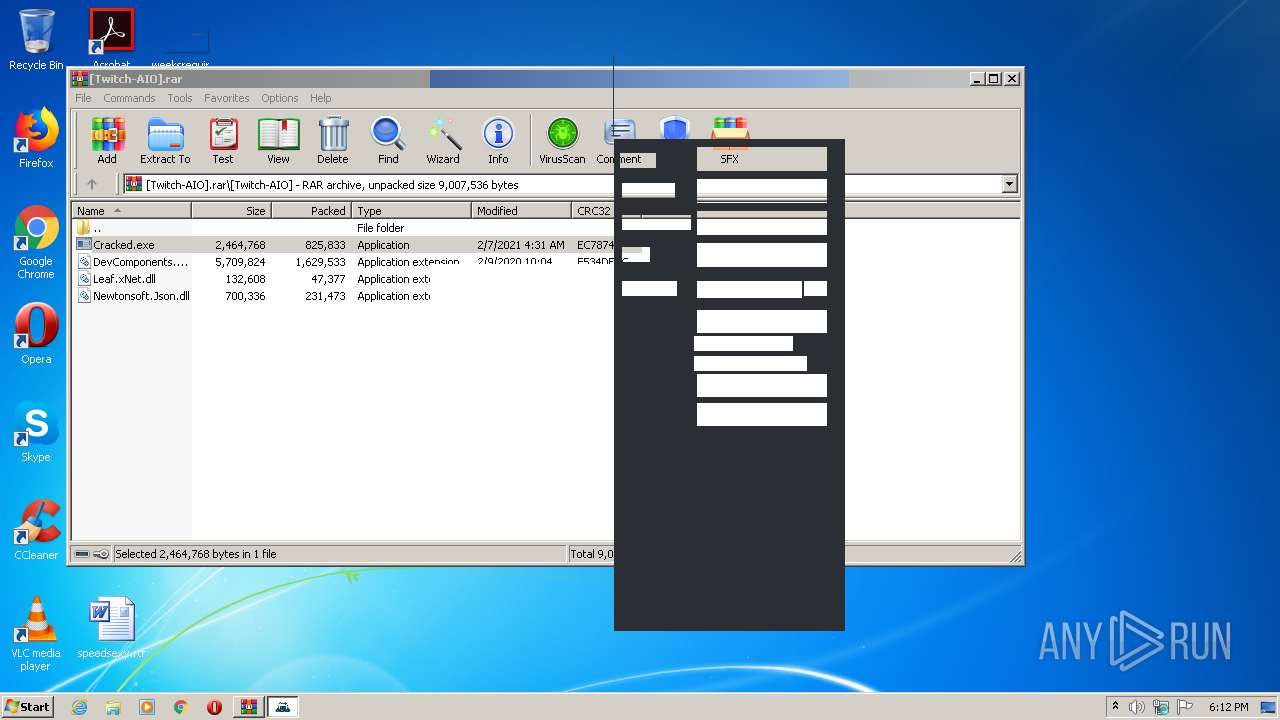Sort the list by Name column

(x=132, y=211)
